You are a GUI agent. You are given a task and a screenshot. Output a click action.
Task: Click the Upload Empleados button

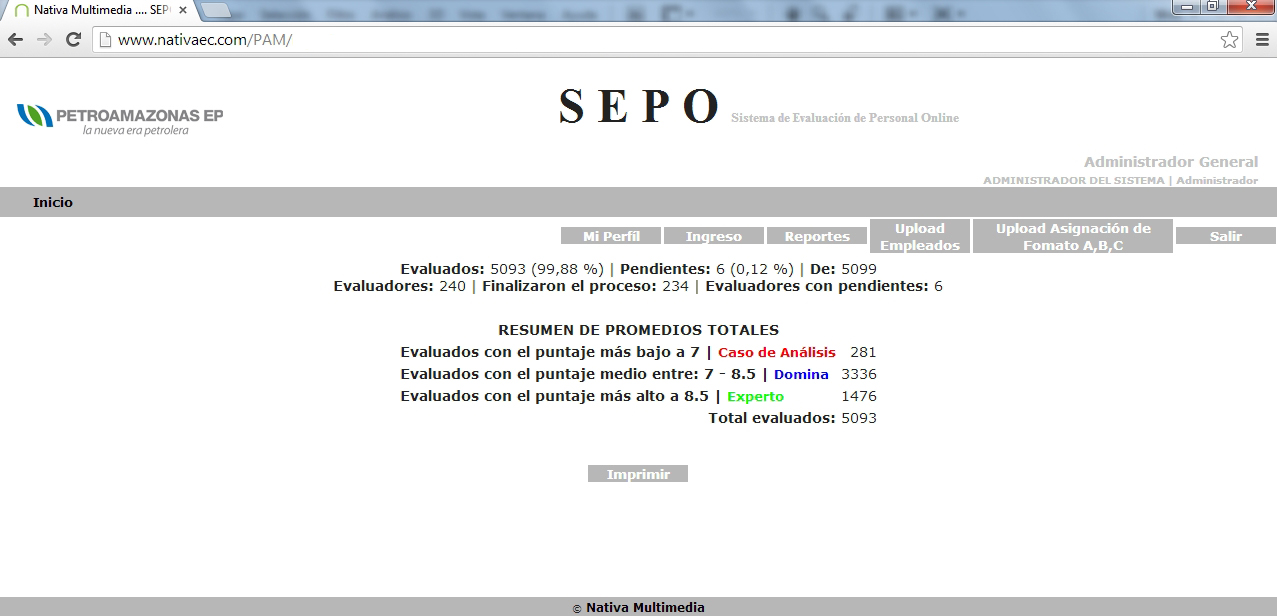click(x=920, y=236)
